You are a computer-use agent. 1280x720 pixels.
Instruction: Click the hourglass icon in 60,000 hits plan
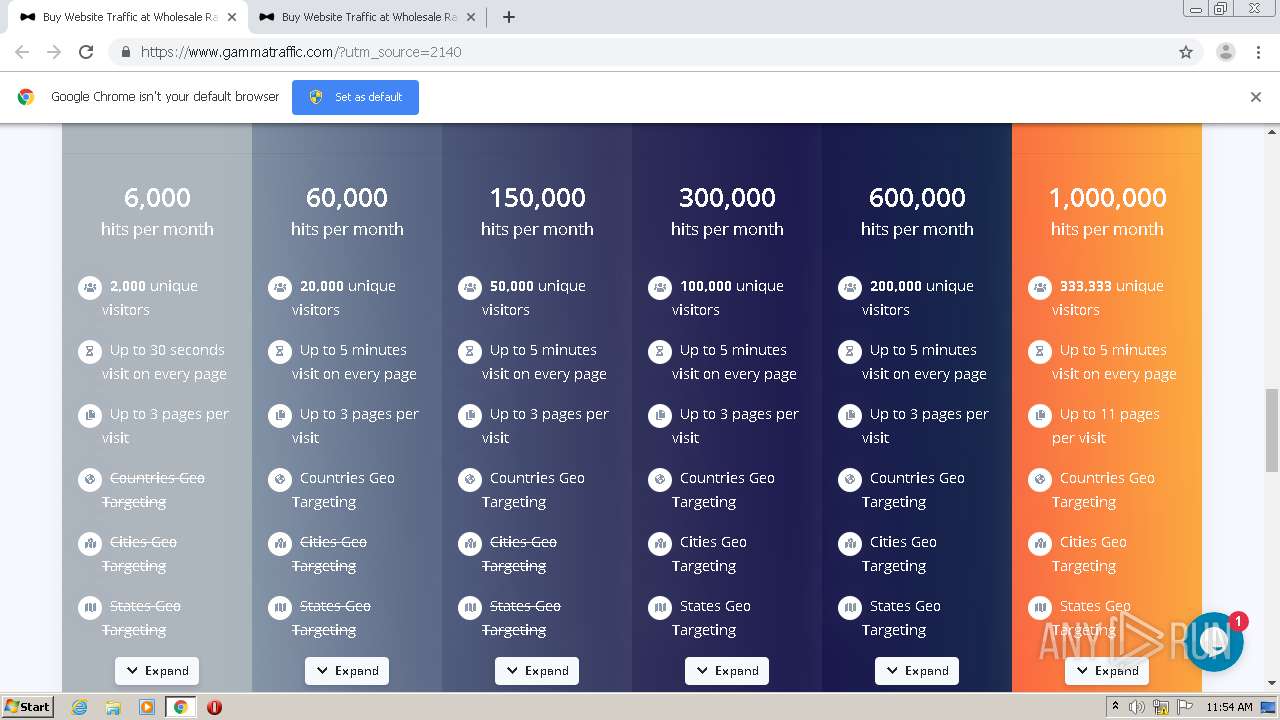280,351
